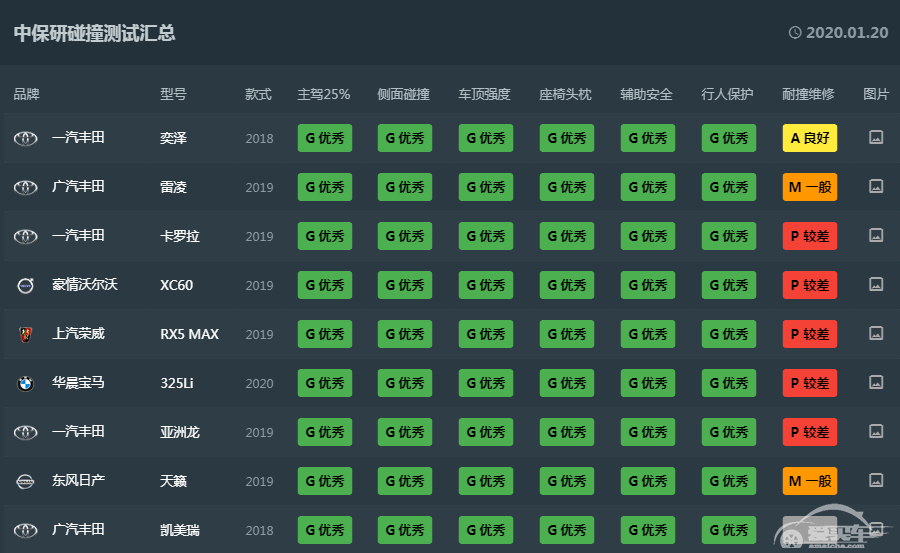Open image icon for 奕泽 row
Screen dimensions: 900x553
[876, 138]
